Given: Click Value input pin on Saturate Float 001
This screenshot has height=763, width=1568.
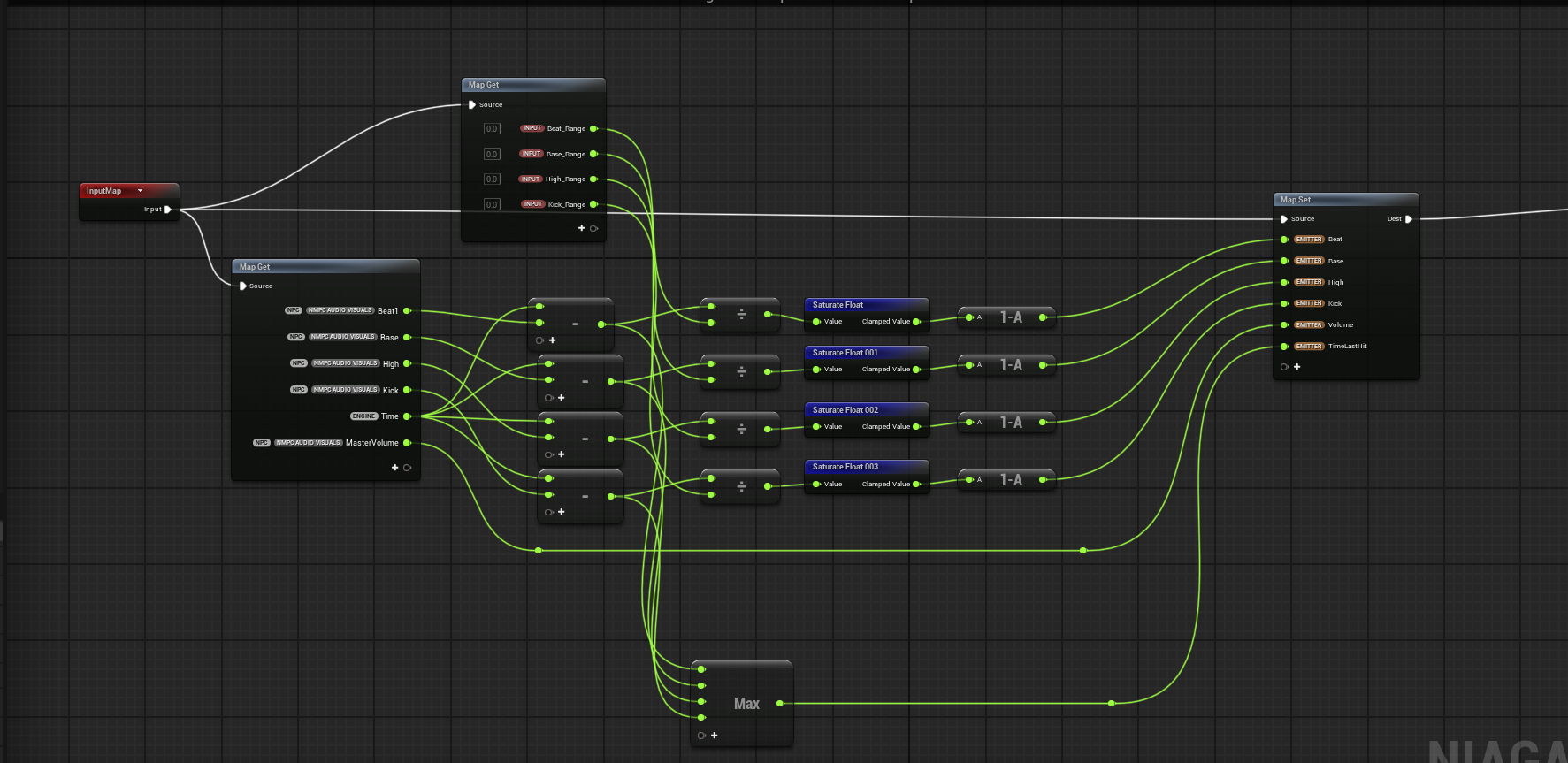Looking at the screenshot, I should click(x=816, y=370).
